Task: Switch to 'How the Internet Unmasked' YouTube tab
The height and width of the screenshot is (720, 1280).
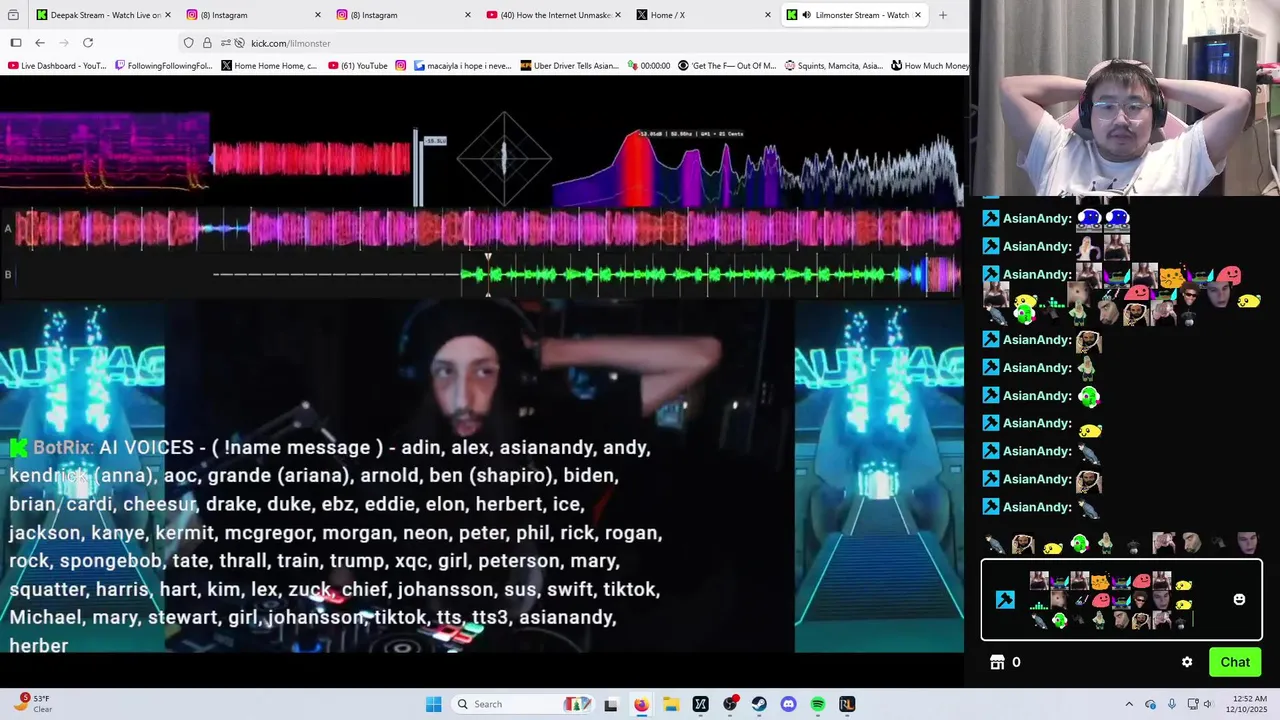Action: click(553, 15)
